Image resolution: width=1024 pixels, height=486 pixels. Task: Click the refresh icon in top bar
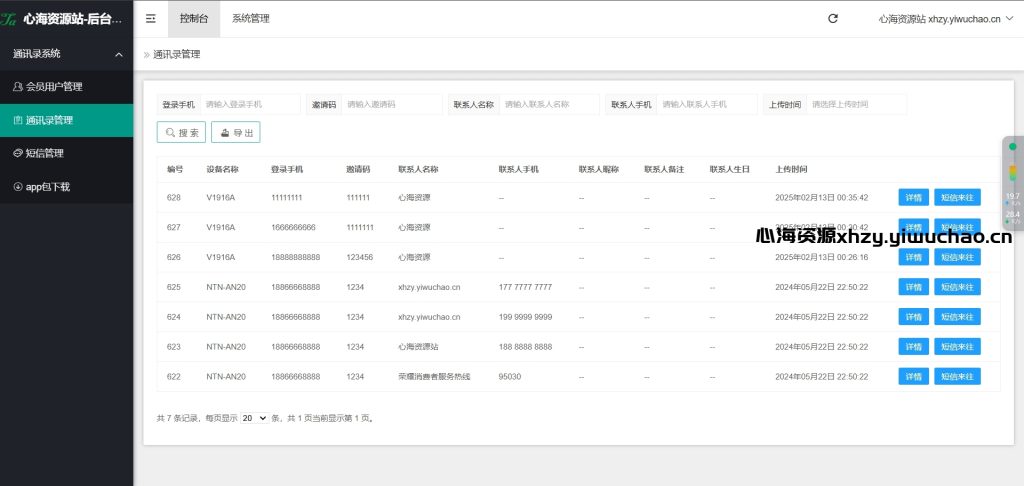pos(833,19)
